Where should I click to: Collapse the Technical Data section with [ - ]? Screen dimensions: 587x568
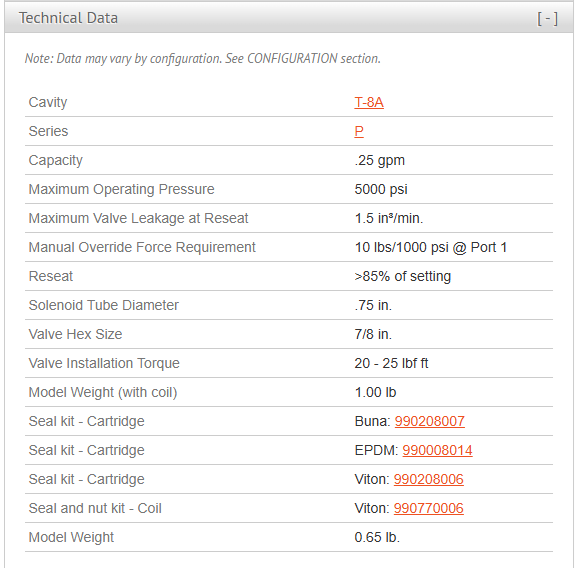tap(547, 18)
